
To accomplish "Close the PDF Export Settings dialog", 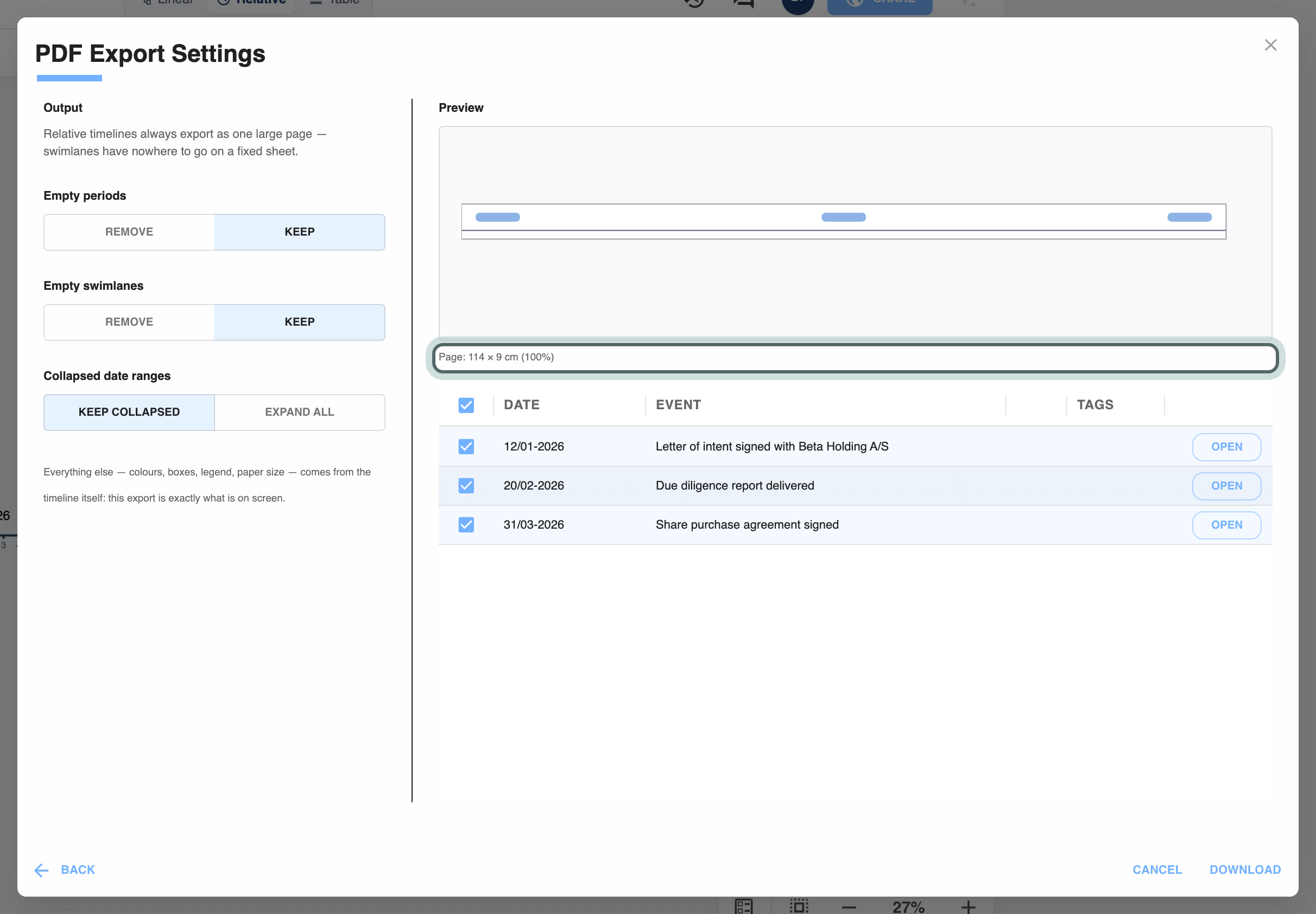I will (1270, 45).
